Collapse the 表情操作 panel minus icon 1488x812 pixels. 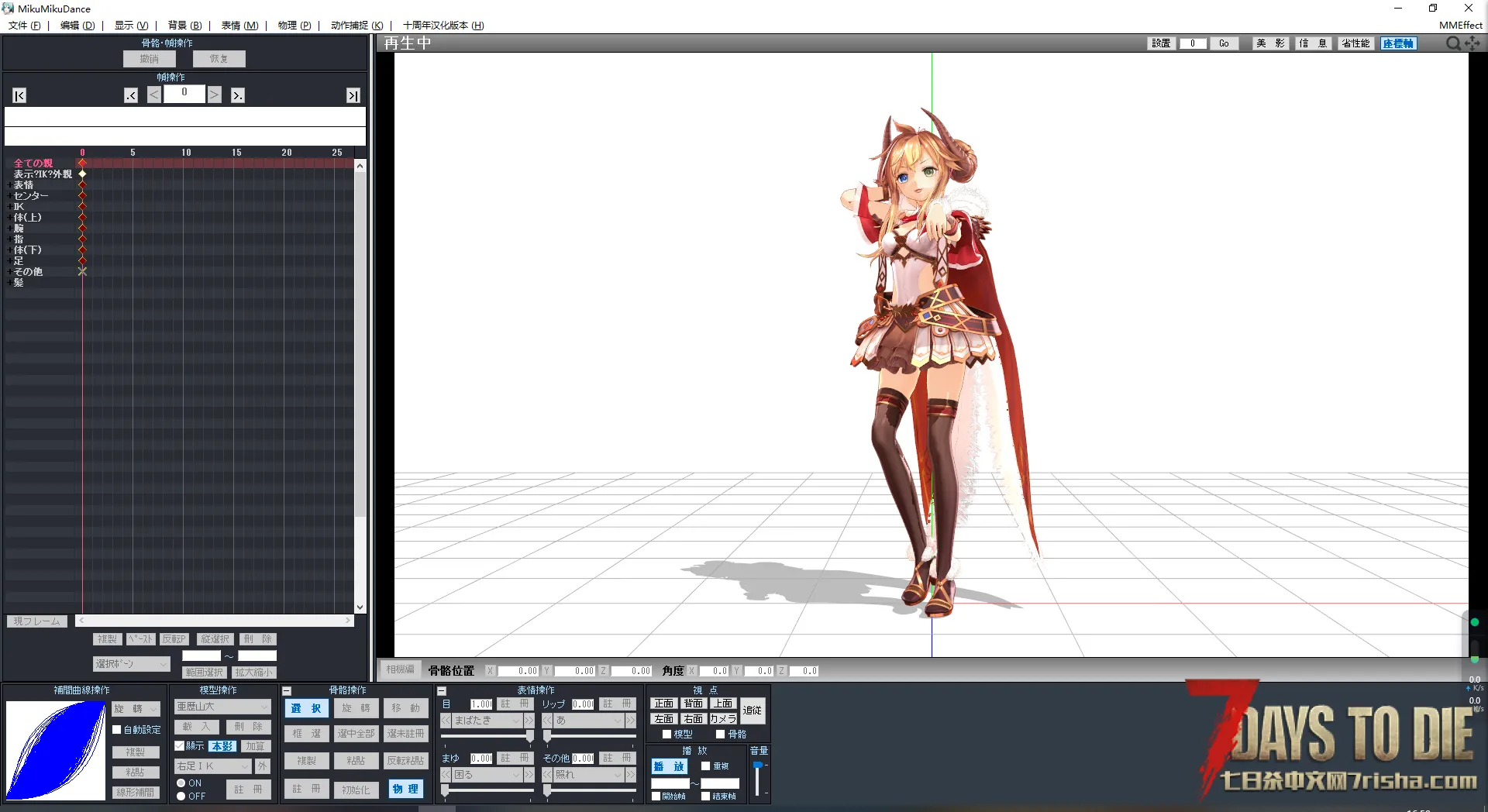tap(442, 690)
